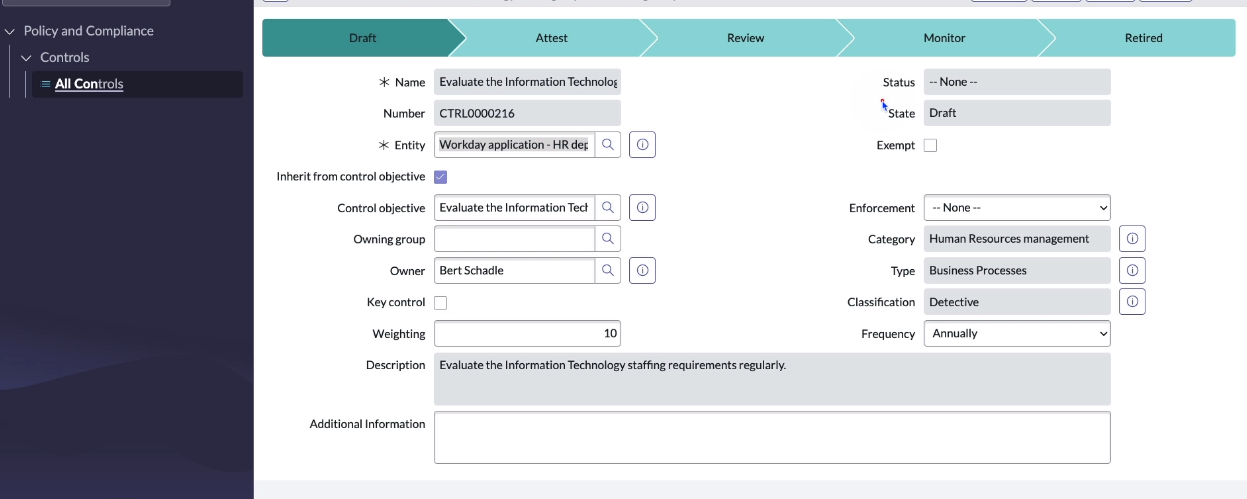1247x499 pixels.
Task: Click info icon next to Classification
Action: 1132,302
